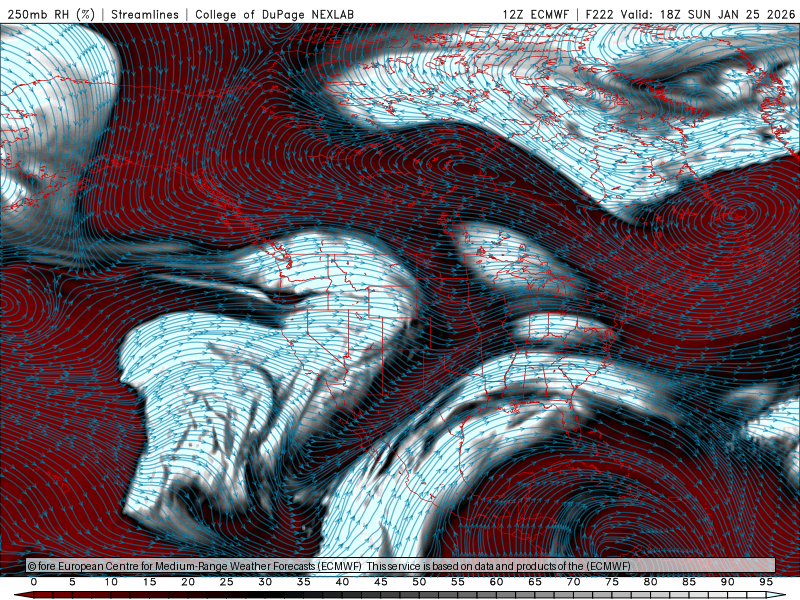
Task: Click the "65" value on the RH legend
Action: click(535, 582)
